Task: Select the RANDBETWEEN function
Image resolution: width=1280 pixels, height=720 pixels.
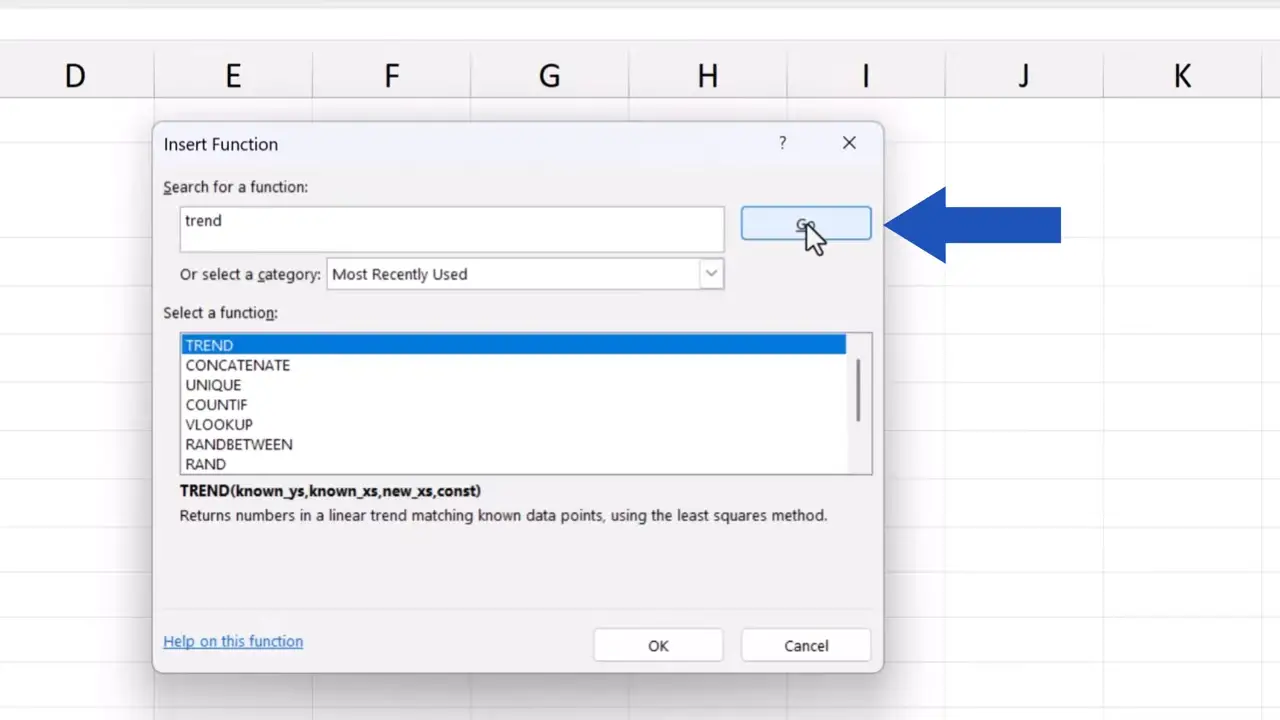Action: (x=239, y=444)
